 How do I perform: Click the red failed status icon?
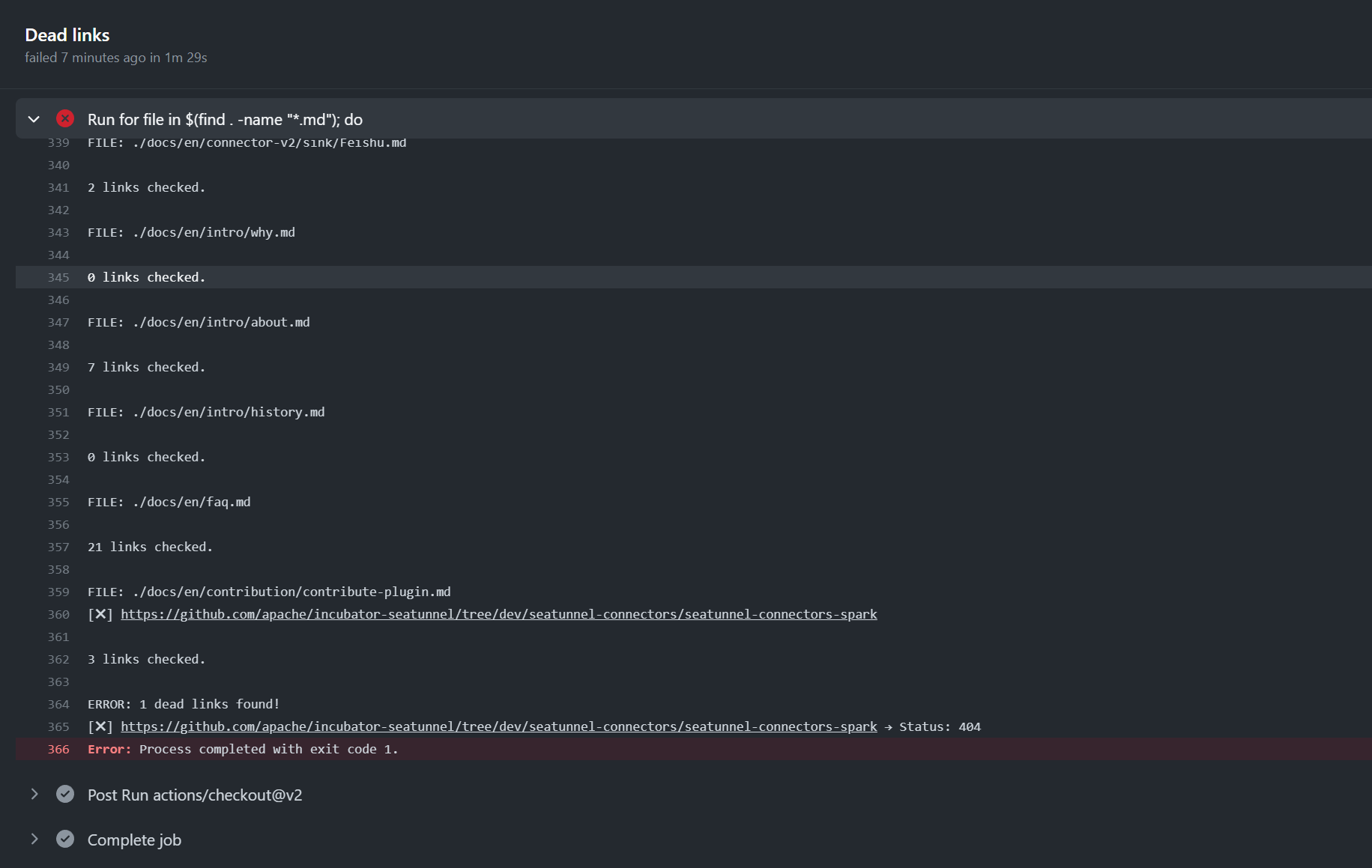click(65, 118)
